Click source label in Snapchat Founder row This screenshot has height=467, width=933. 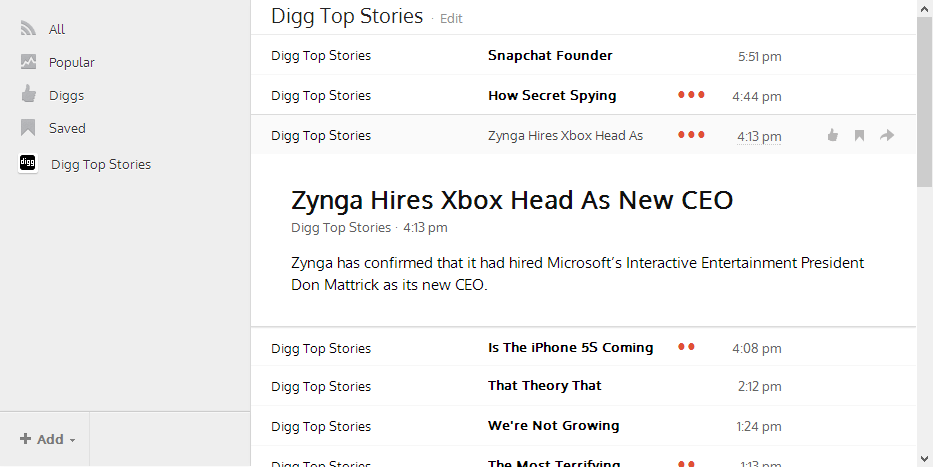pyautogui.click(x=321, y=56)
